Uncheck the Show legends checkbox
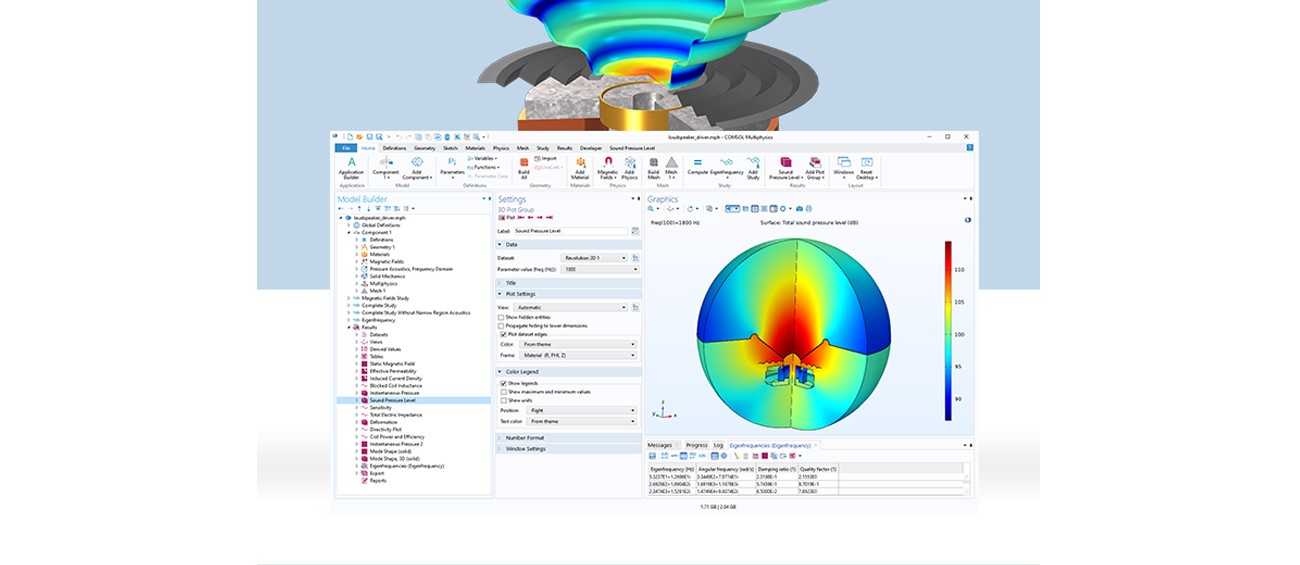Image resolution: width=1300 pixels, height=565 pixels. (502, 383)
